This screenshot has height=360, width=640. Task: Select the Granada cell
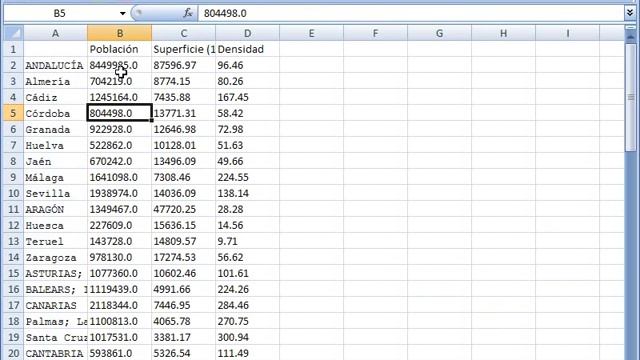(56, 129)
